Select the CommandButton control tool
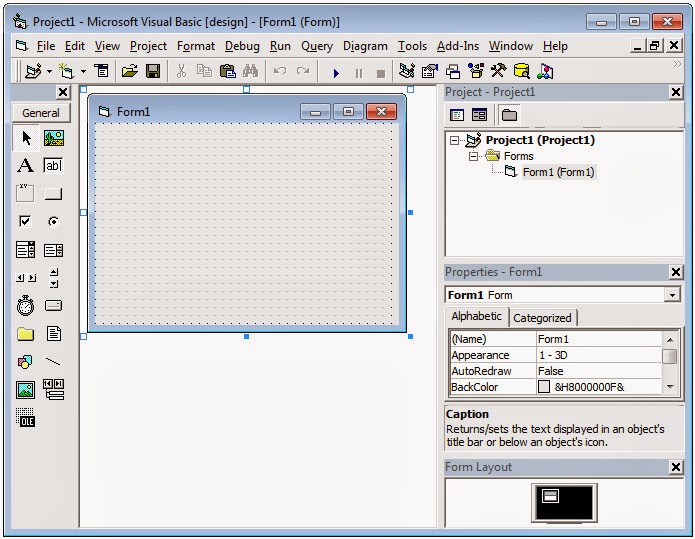Viewport: 695px width, 539px height. [x=53, y=193]
